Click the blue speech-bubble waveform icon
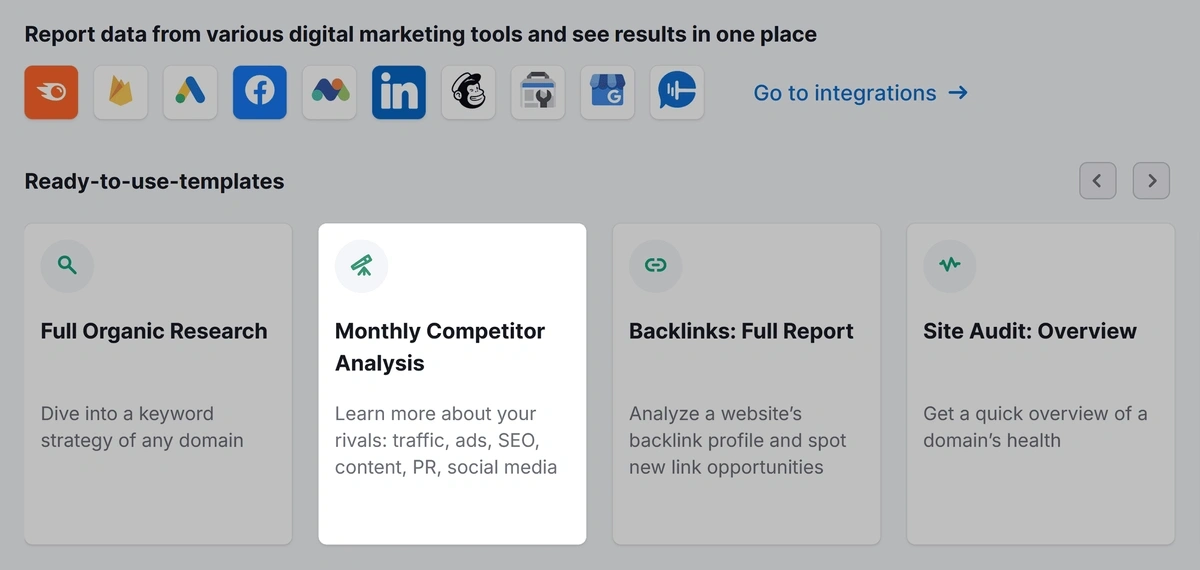The height and width of the screenshot is (570, 1200). point(677,93)
